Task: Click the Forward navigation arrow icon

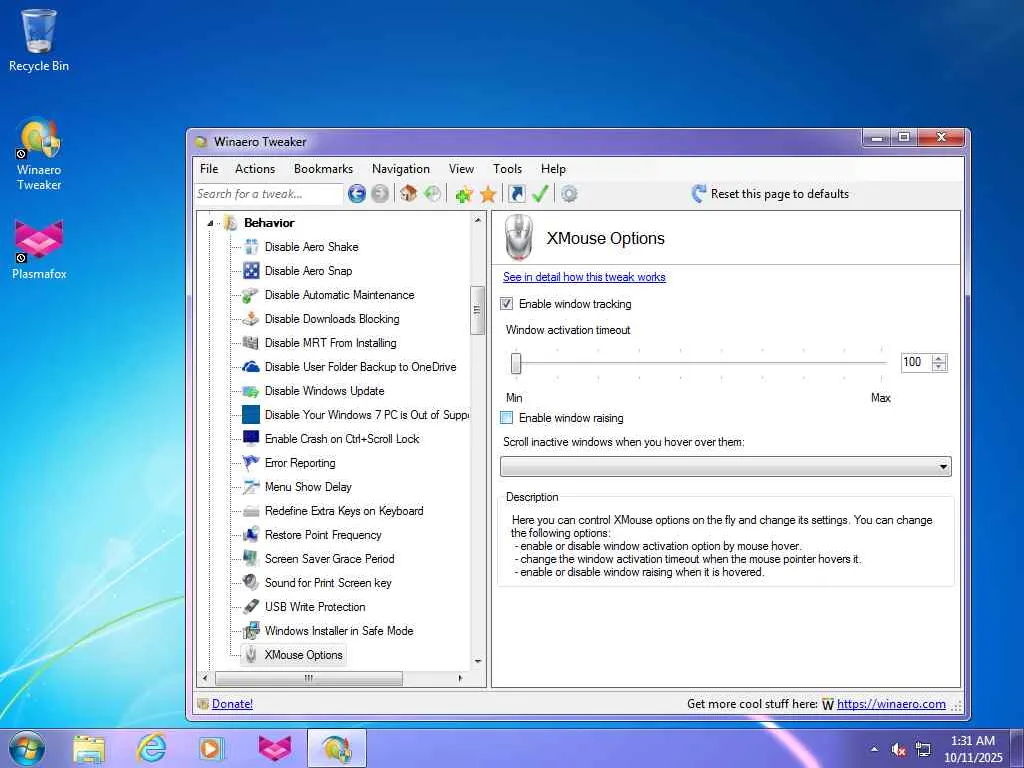Action: tap(380, 194)
